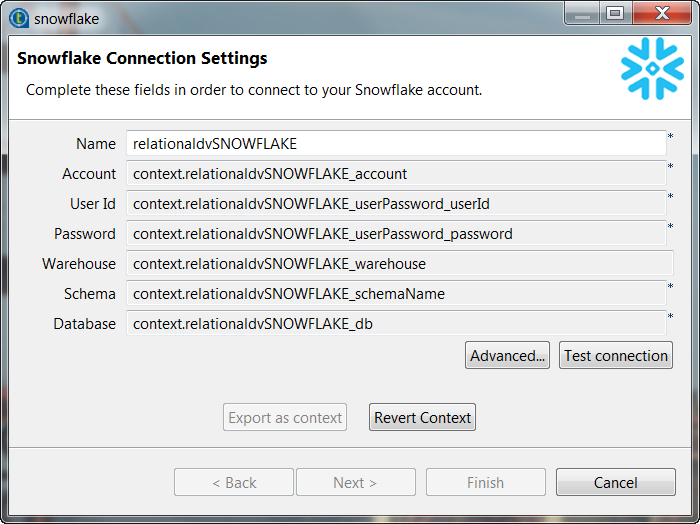Click the Account context field
The image size is (700, 524).
pos(396,174)
